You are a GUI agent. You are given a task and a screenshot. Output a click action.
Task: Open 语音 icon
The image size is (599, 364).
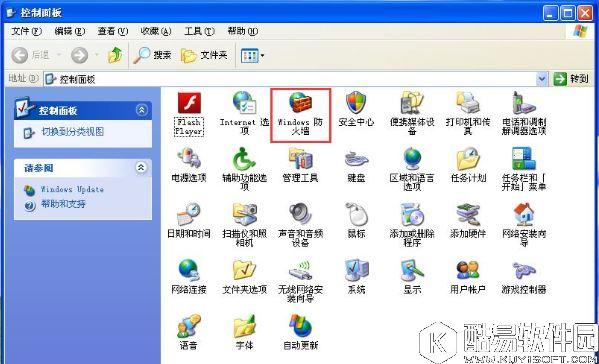coord(189,325)
